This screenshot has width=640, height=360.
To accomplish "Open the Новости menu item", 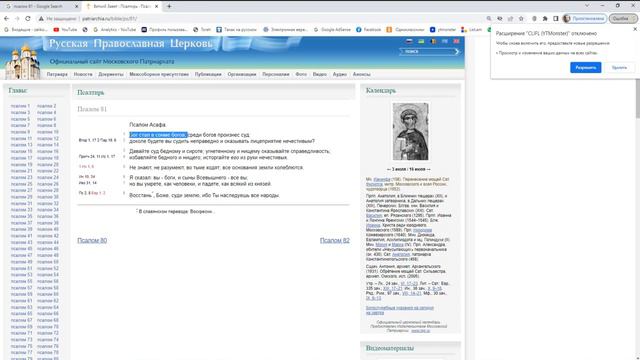I will point(83,74).
